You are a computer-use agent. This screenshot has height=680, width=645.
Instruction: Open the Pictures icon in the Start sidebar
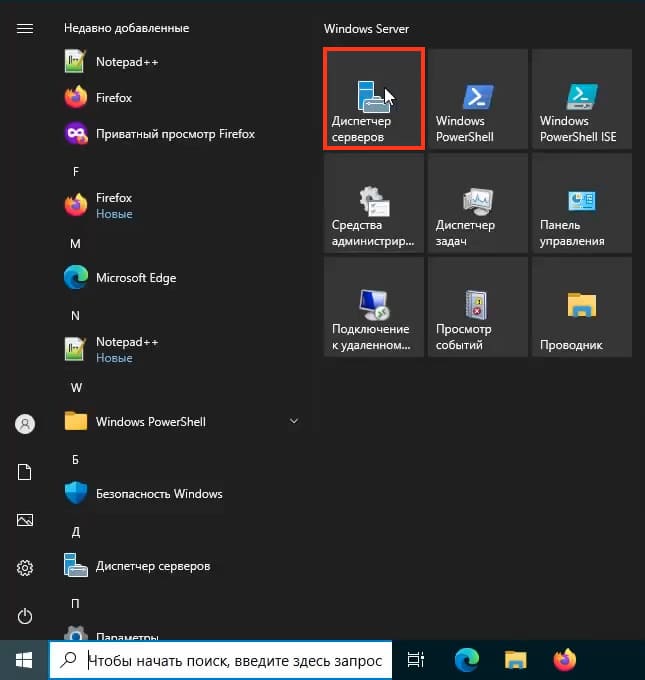coord(25,520)
